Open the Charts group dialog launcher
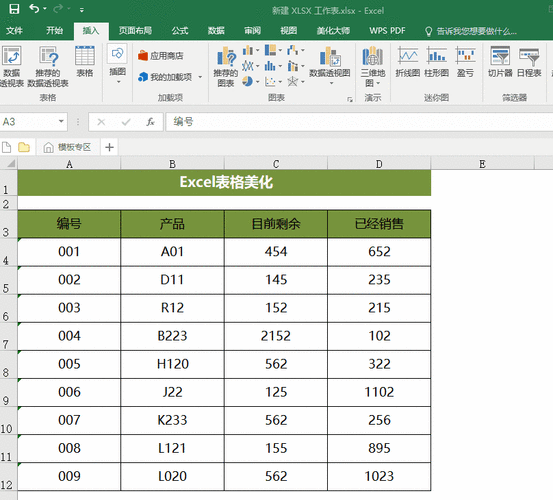 [x=350, y=99]
